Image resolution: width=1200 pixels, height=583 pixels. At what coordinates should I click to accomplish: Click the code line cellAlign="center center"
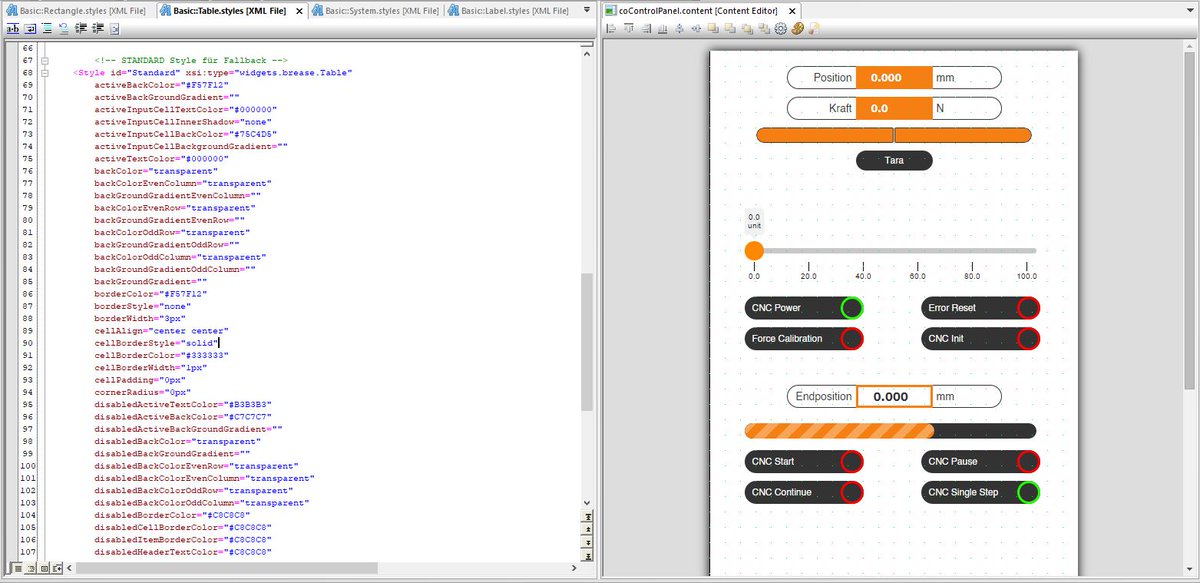pos(161,331)
